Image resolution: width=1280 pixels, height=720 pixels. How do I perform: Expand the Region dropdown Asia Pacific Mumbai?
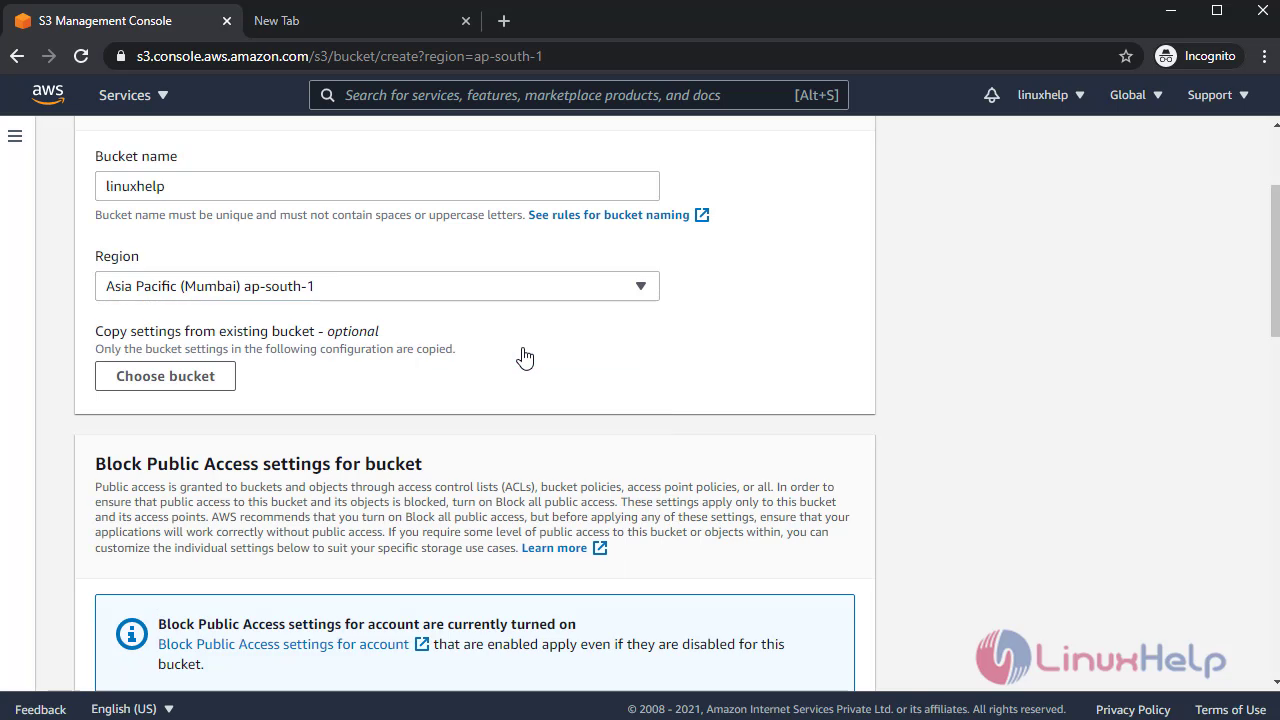pyautogui.click(x=377, y=286)
